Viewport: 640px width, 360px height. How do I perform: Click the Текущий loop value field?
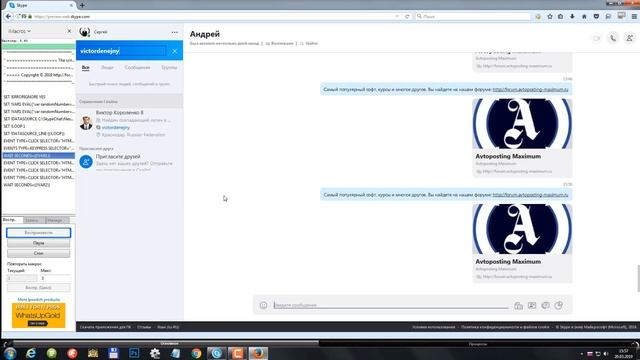tap(22, 278)
